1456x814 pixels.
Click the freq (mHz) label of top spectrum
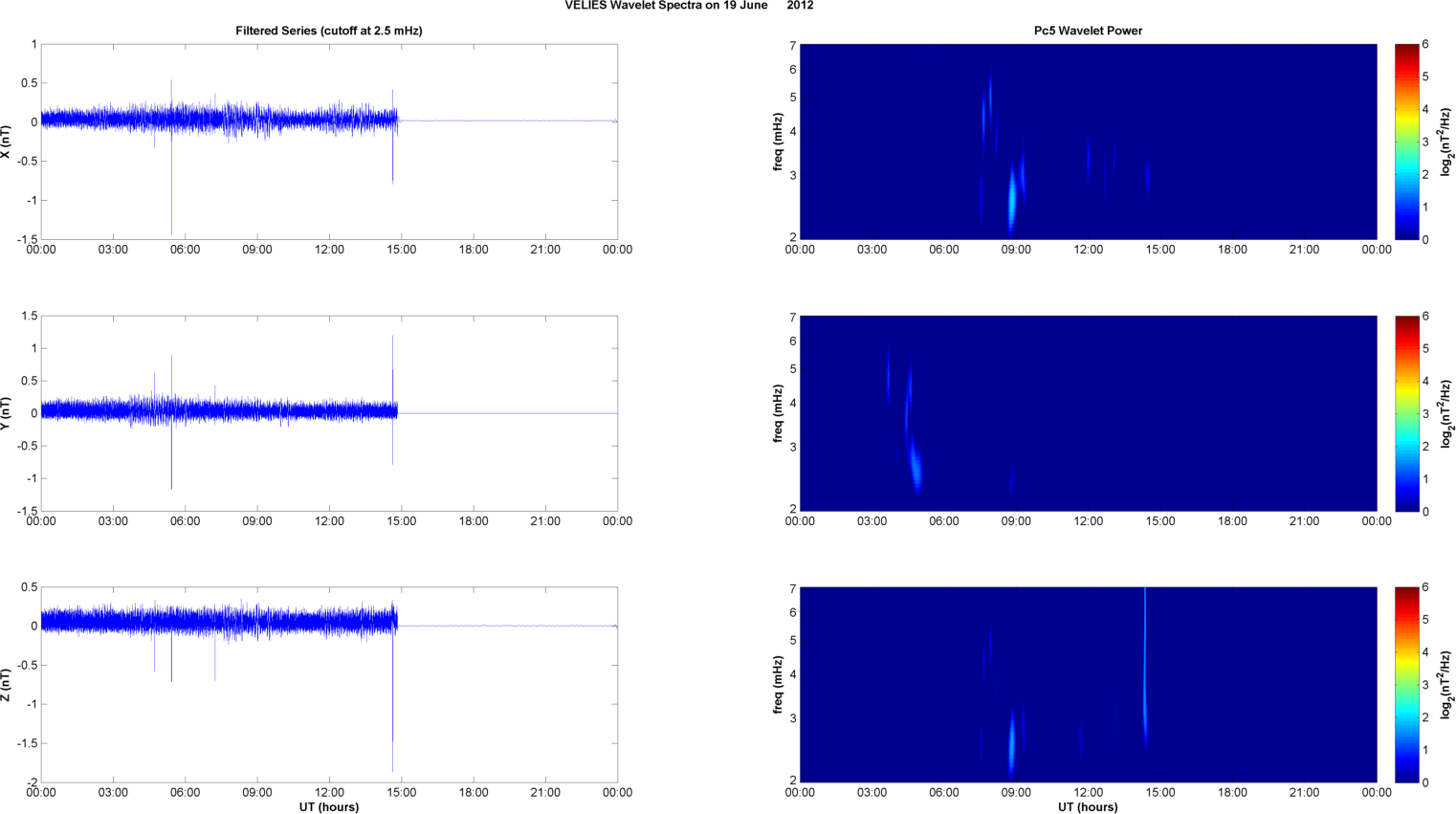click(x=779, y=142)
